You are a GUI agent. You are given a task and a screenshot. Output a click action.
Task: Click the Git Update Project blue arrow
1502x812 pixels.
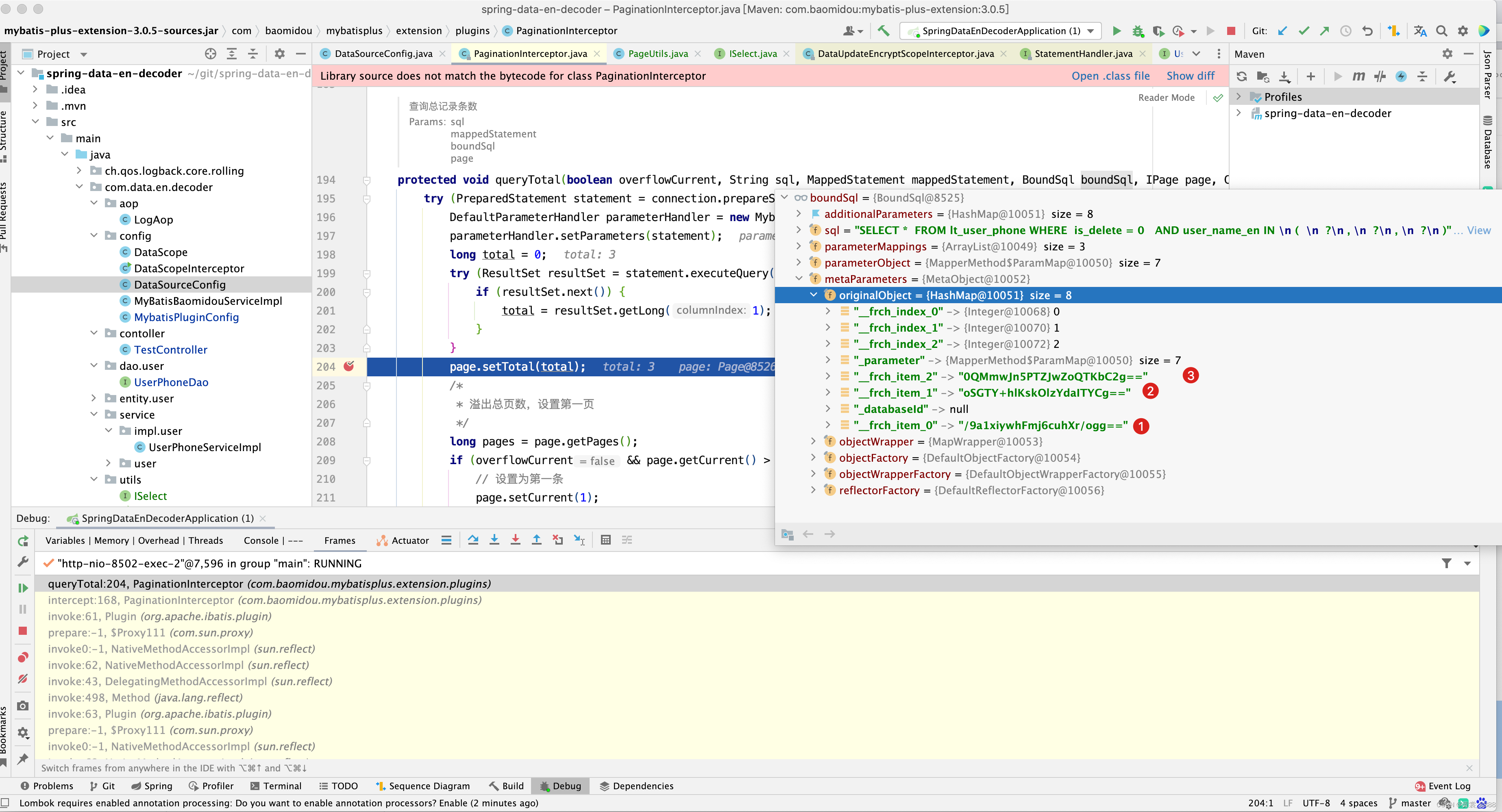(x=1282, y=31)
